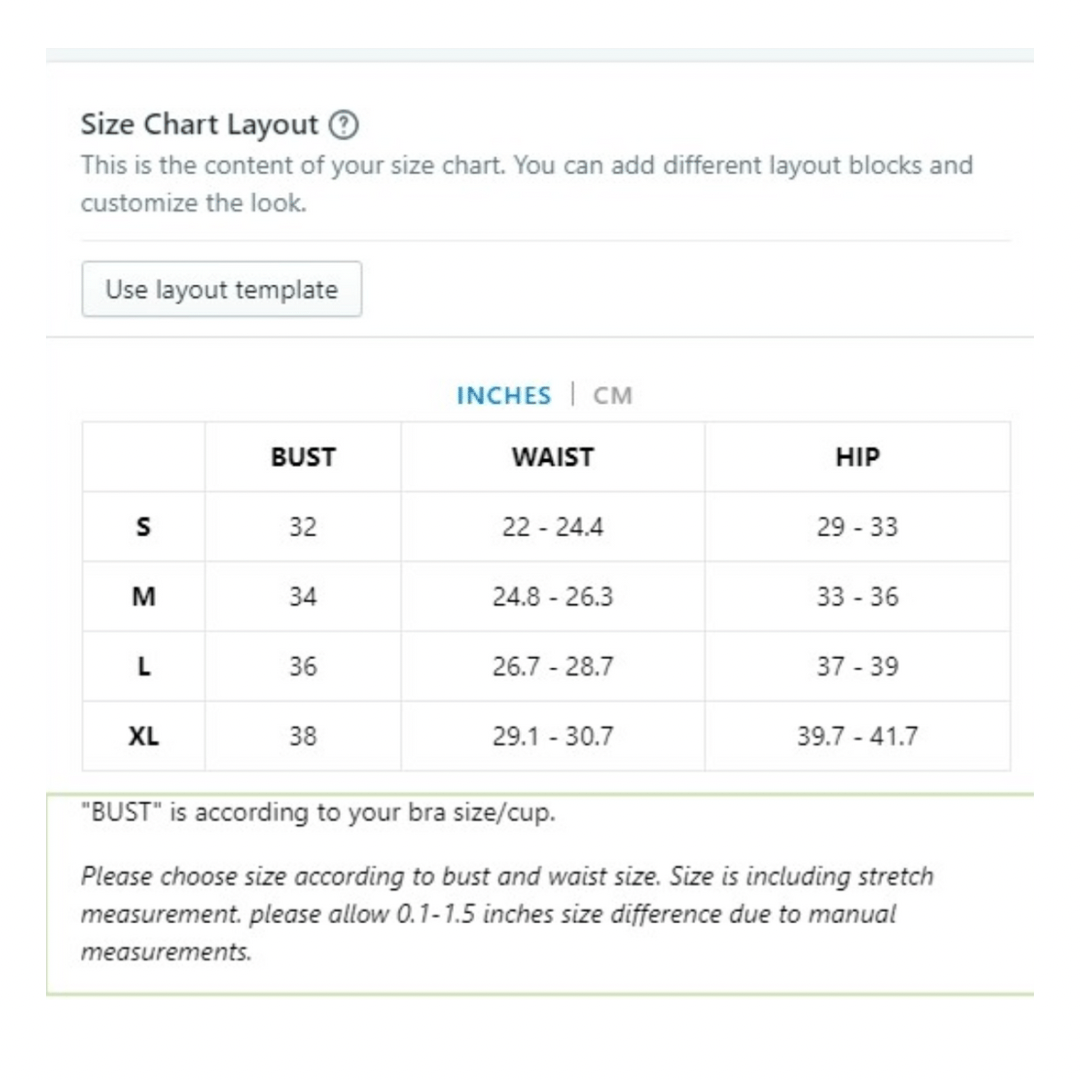
Task: Switch size chart units to CM
Action: click(x=613, y=396)
